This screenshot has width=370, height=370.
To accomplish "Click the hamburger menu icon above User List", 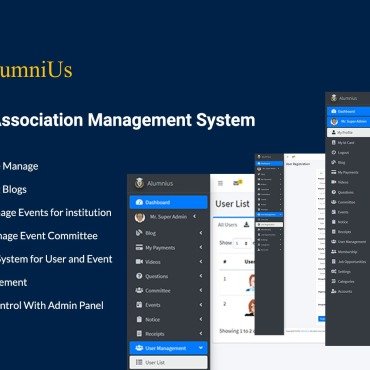I will [220, 183].
